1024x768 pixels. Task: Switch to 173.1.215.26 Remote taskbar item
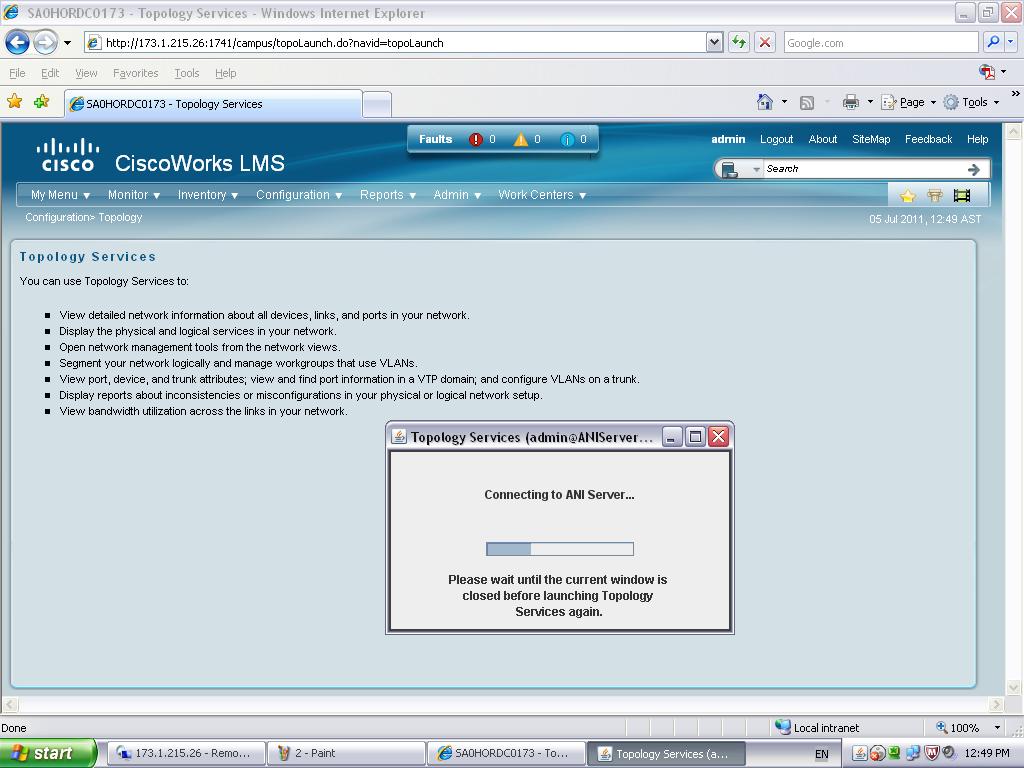tap(187, 753)
